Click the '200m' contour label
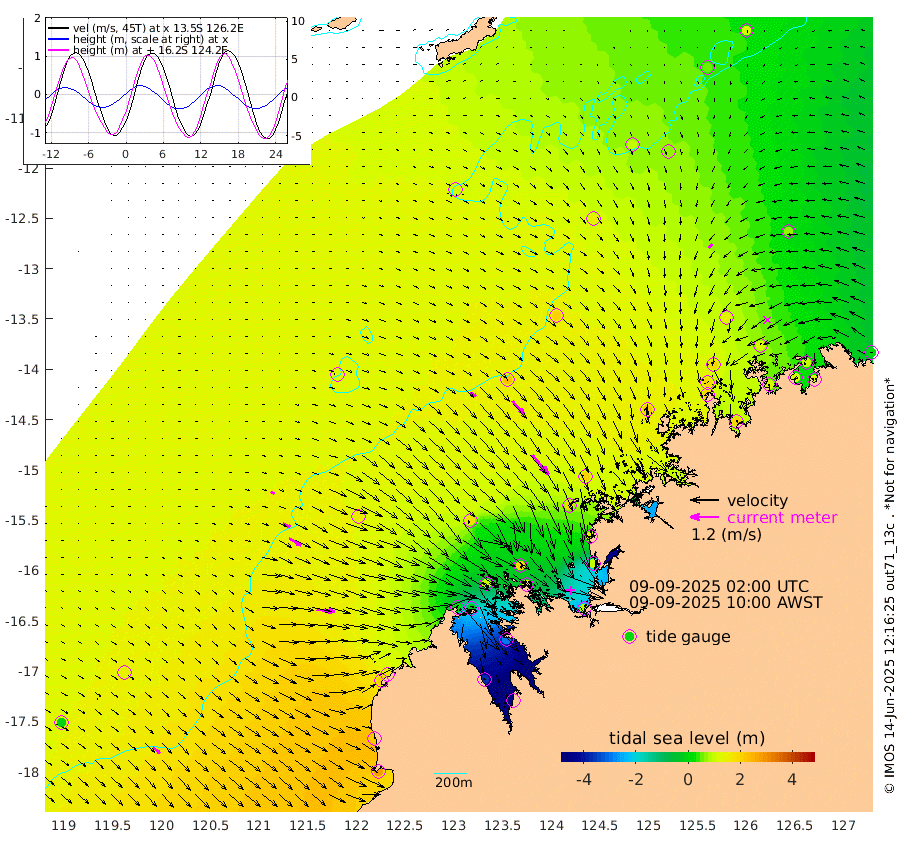The image size is (900, 846). pyautogui.click(x=453, y=782)
